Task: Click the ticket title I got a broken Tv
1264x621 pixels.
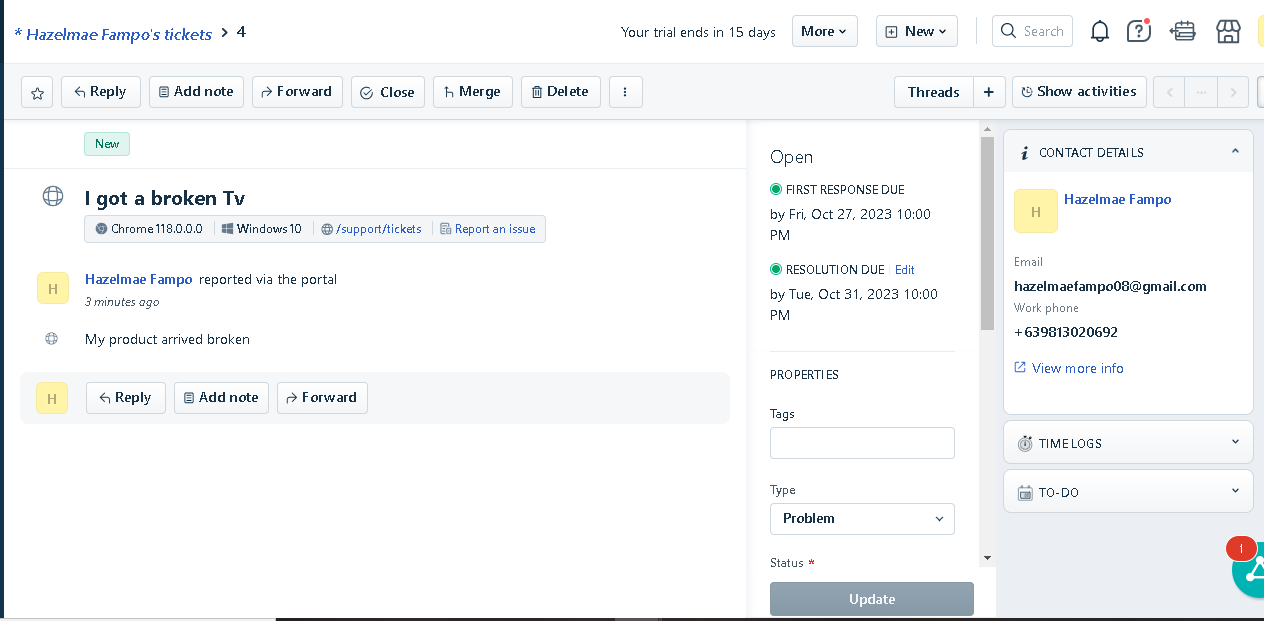Action: tap(165, 198)
